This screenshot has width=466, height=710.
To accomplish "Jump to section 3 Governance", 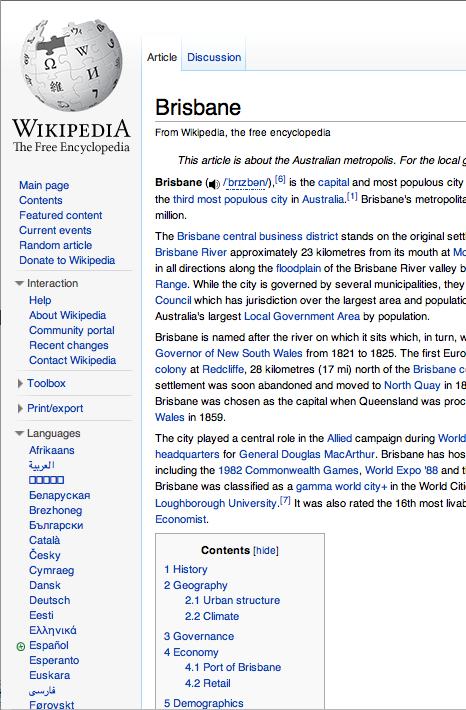I will tap(199, 636).
